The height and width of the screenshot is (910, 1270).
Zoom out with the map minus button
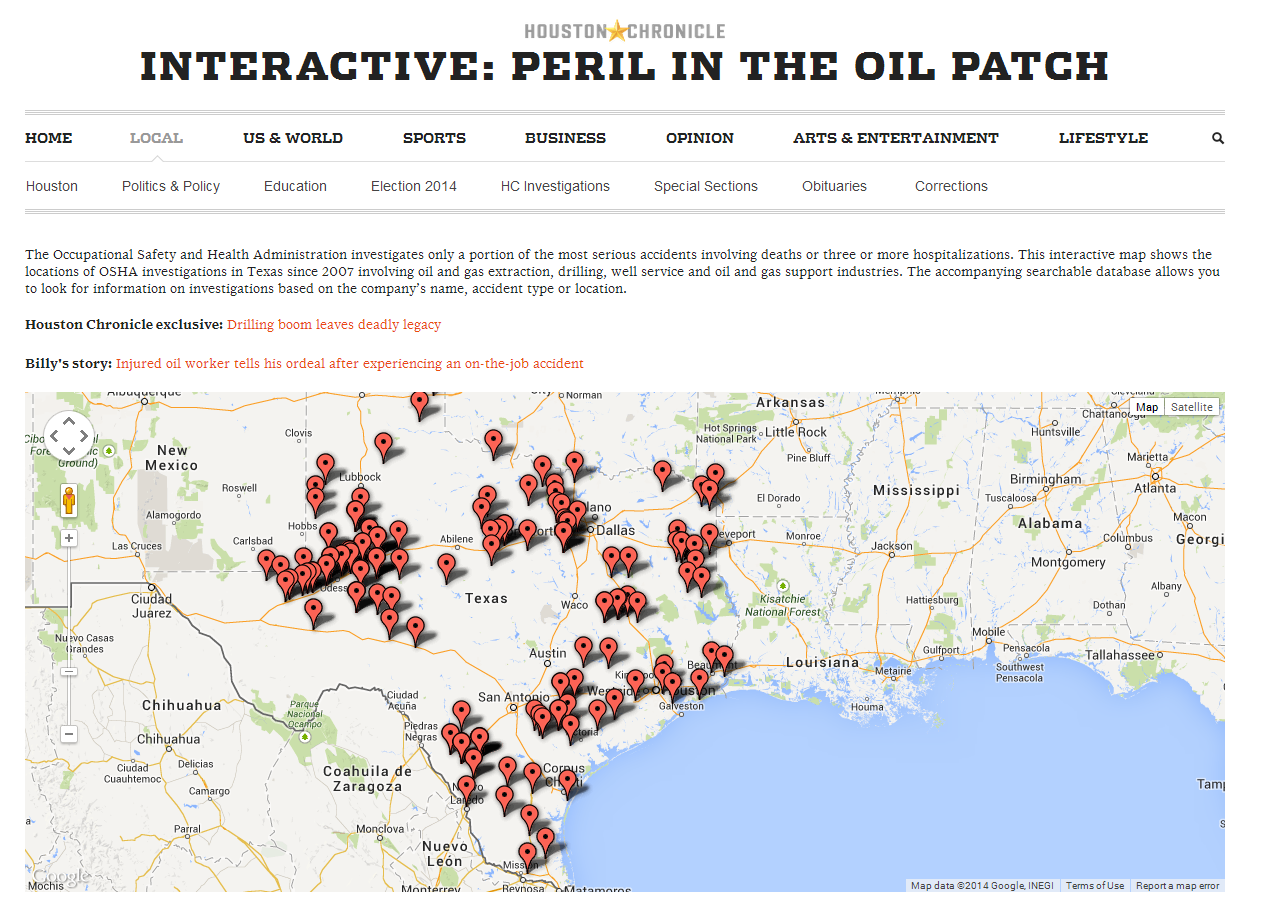pos(69,734)
